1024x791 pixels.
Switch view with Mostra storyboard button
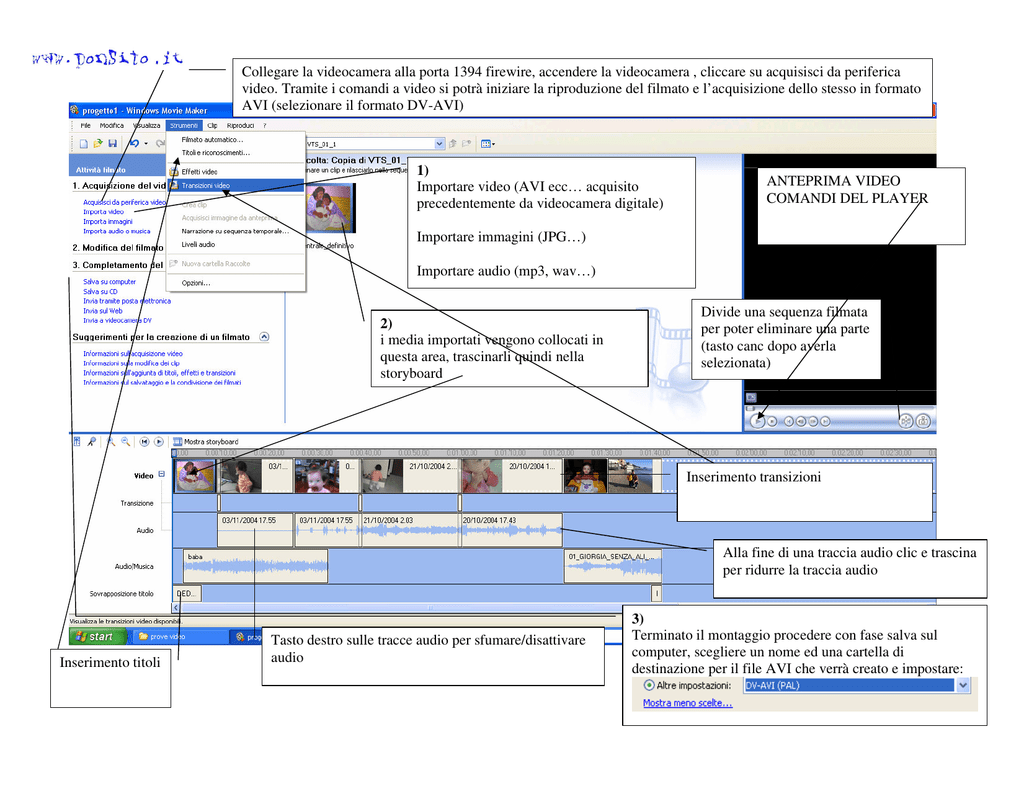206,442
